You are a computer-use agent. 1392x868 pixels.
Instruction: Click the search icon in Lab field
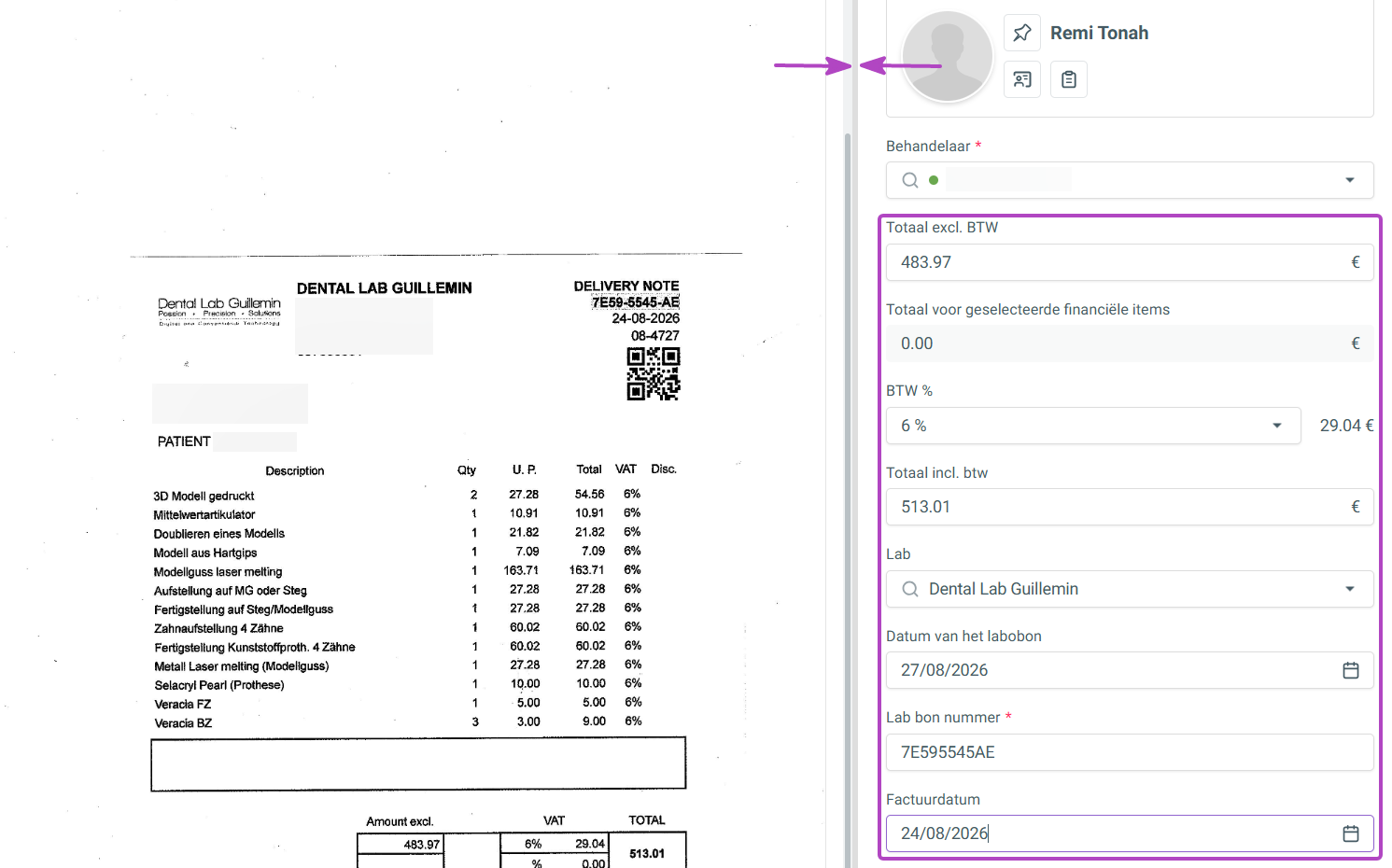coord(910,589)
